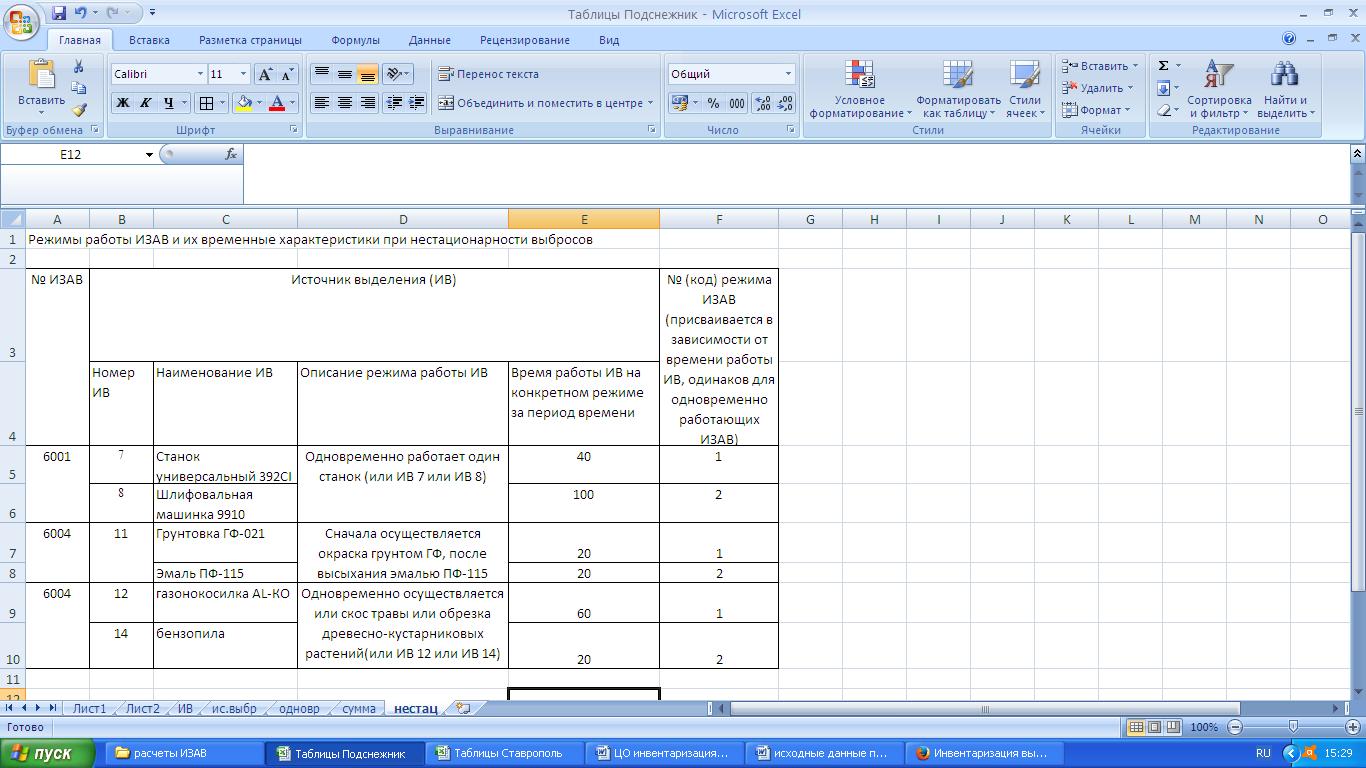This screenshot has height=768, width=1366.
Task: Click the пуск Start button
Action: point(48,753)
